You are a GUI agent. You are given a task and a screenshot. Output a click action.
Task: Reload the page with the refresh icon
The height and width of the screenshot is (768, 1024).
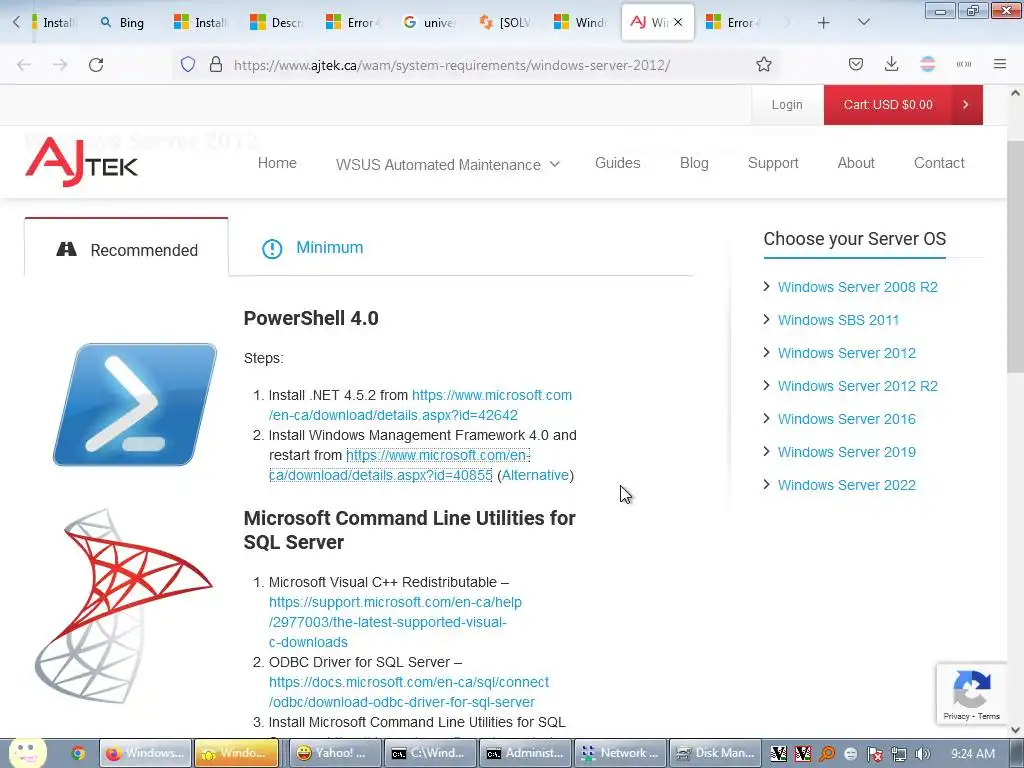tap(96, 65)
